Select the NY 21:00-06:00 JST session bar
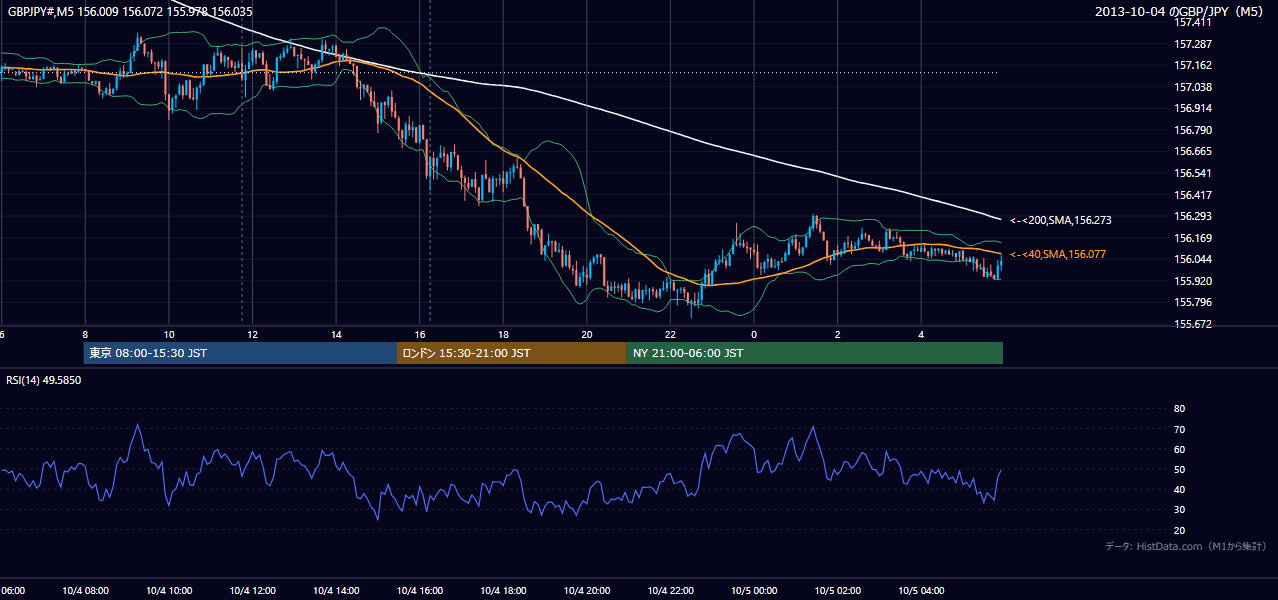This screenshot has height=600, width=1278. coord(815,353)
